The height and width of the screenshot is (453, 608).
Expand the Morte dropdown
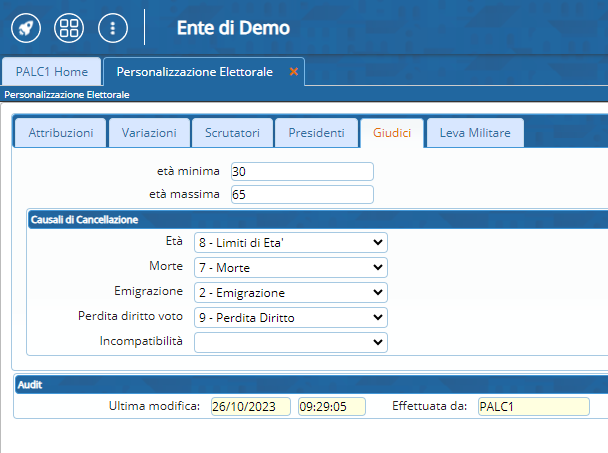pos(290,267)
